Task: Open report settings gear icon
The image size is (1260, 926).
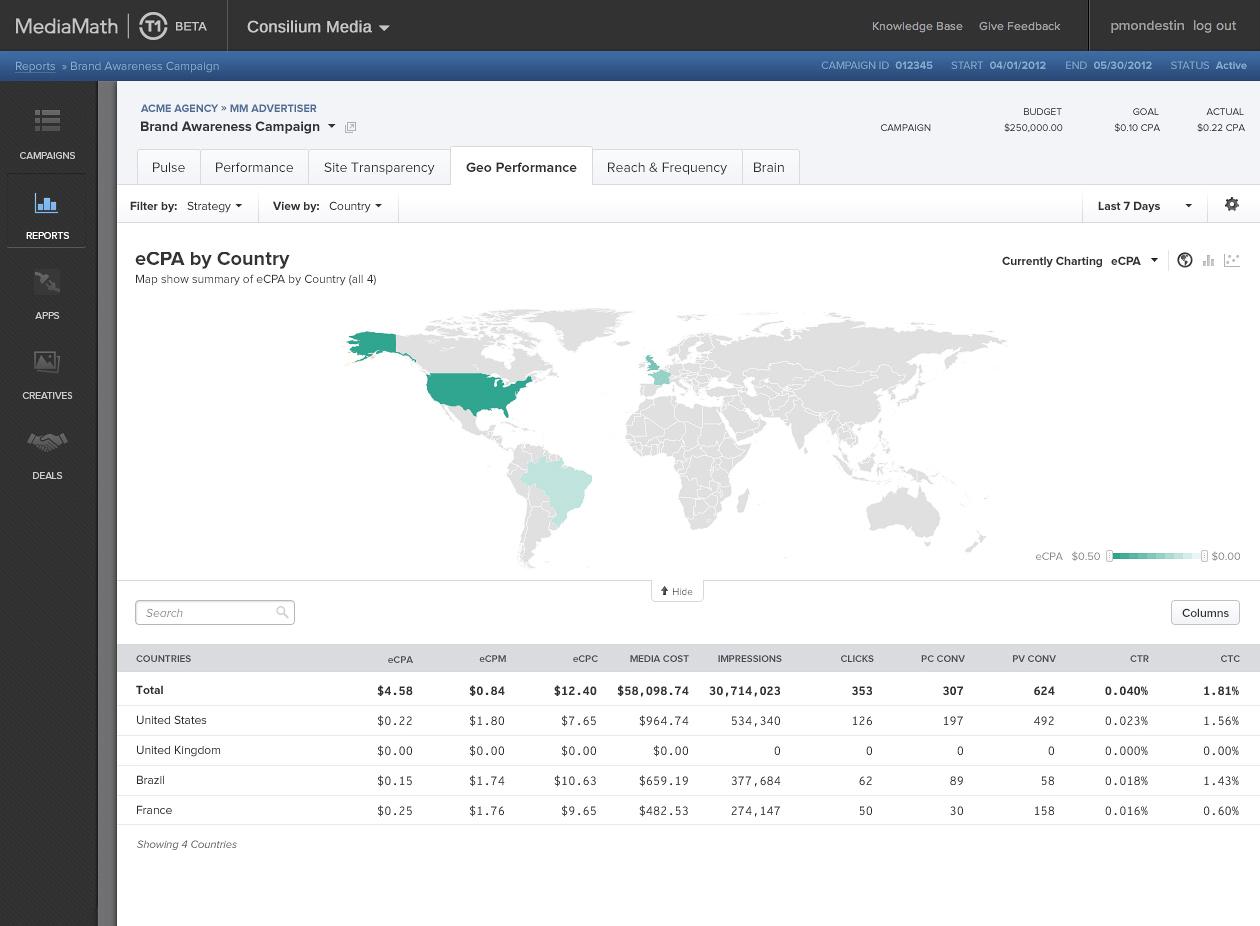Action: [x=1232, y=205]
